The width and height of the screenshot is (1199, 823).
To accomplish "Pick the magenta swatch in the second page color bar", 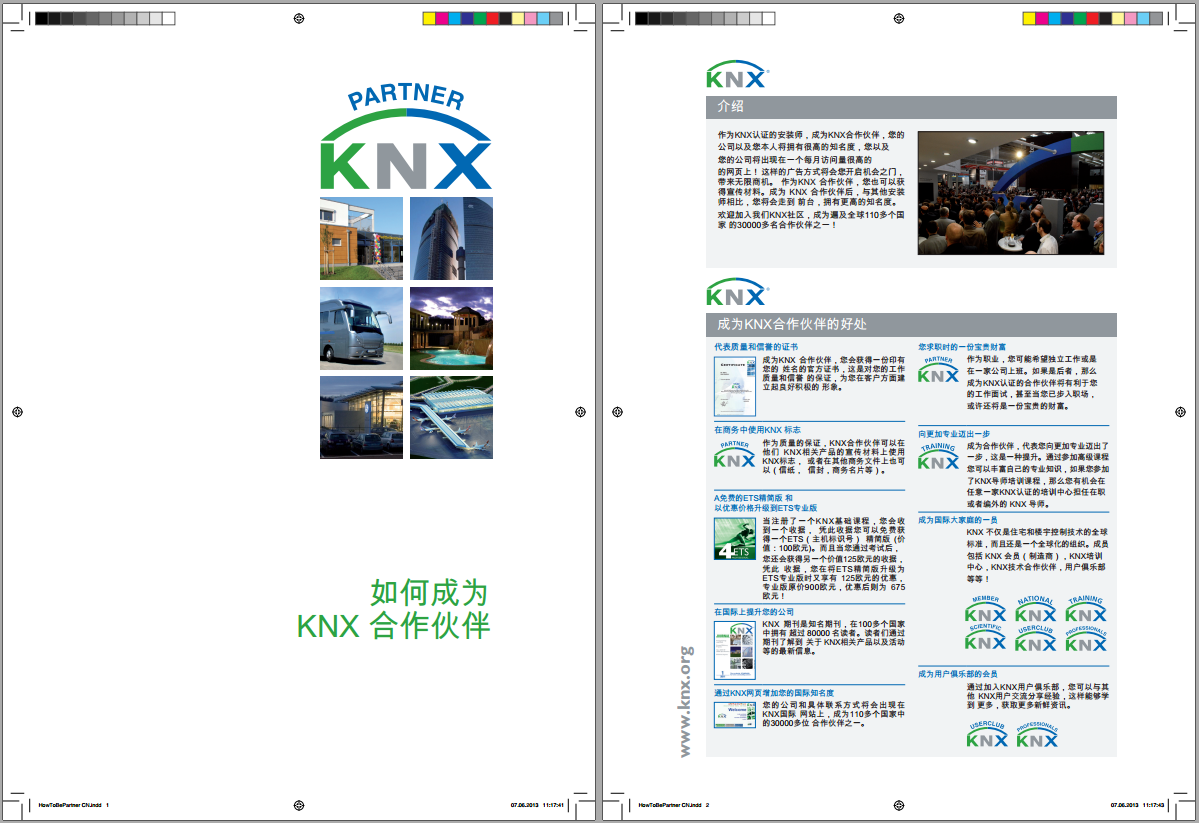I will point(1041,18).
